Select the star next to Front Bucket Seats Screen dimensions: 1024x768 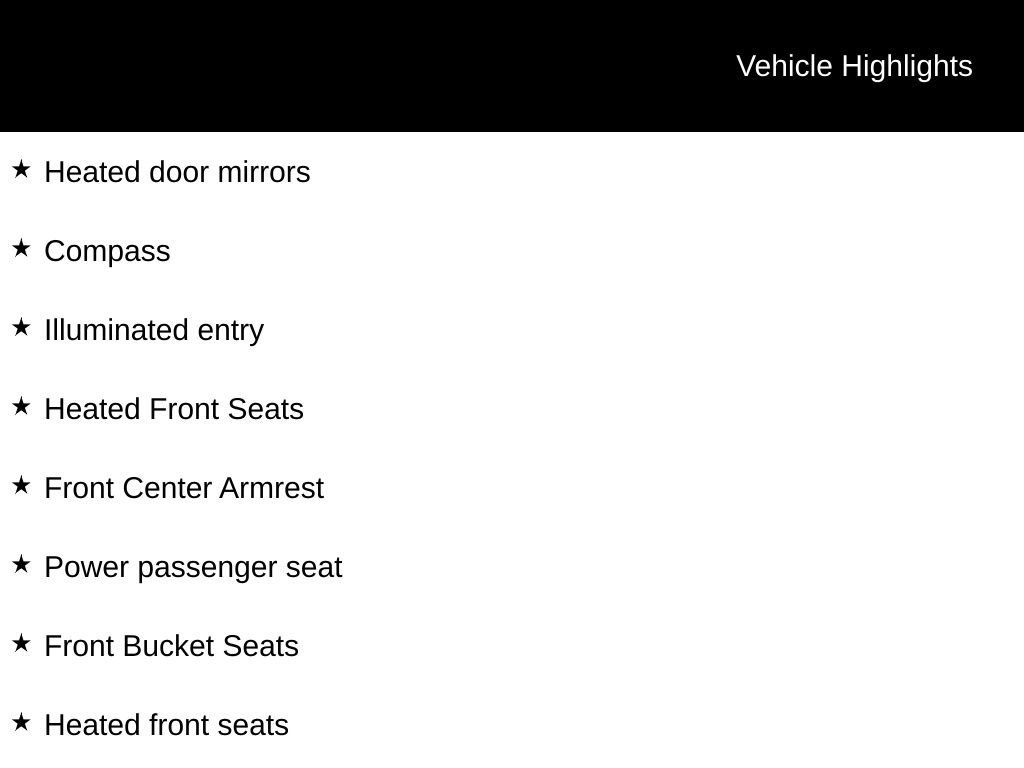[21, 643]
